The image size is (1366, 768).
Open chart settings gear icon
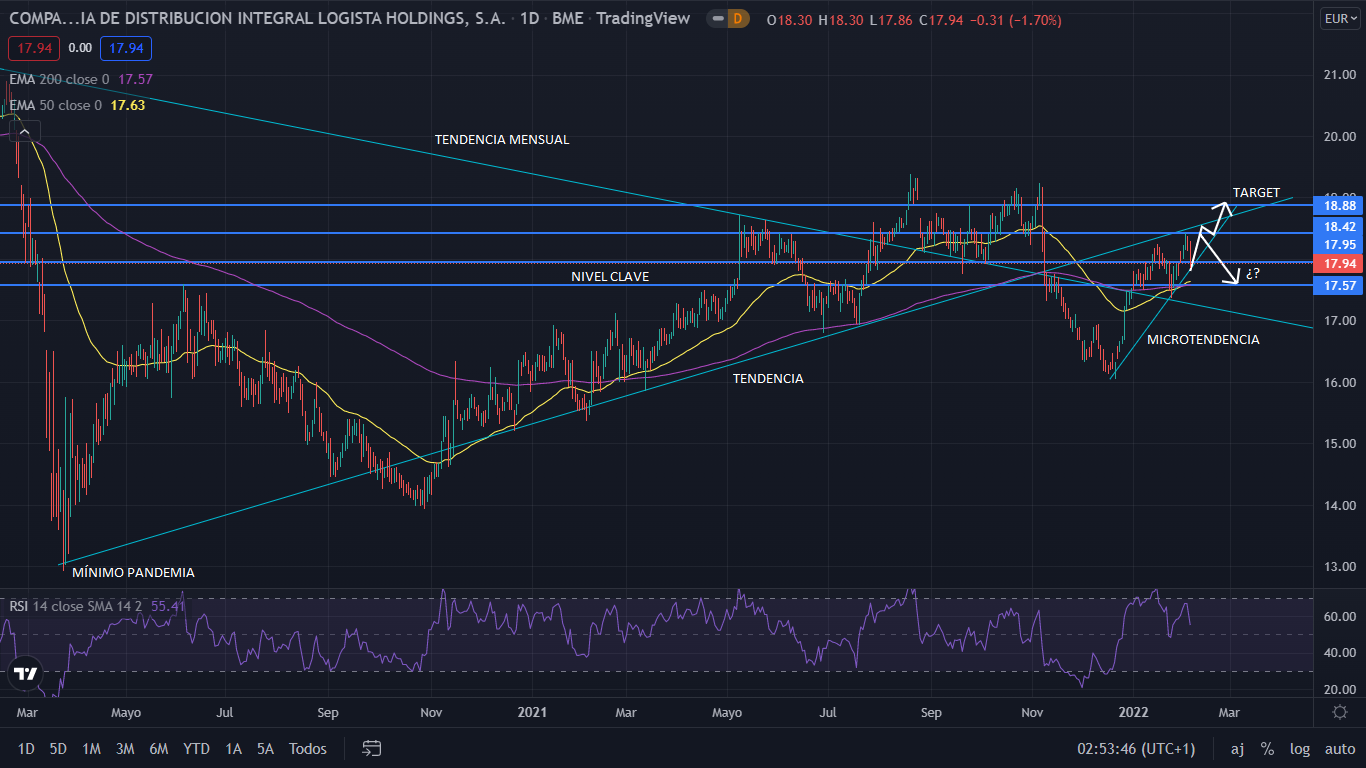(x=1340, y=712)
